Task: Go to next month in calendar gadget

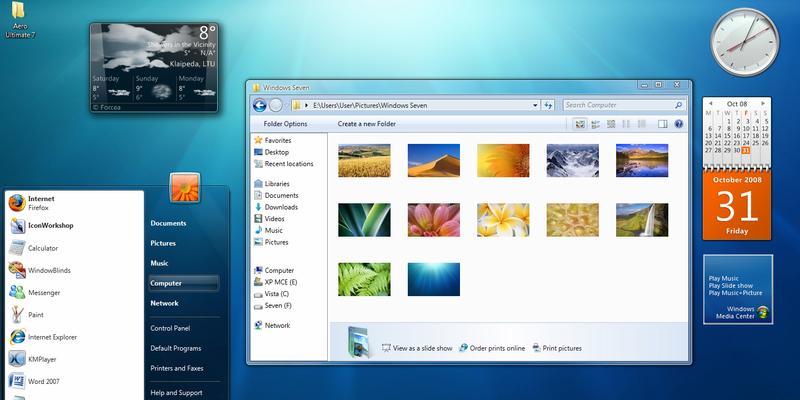Action: pos(763,104)
